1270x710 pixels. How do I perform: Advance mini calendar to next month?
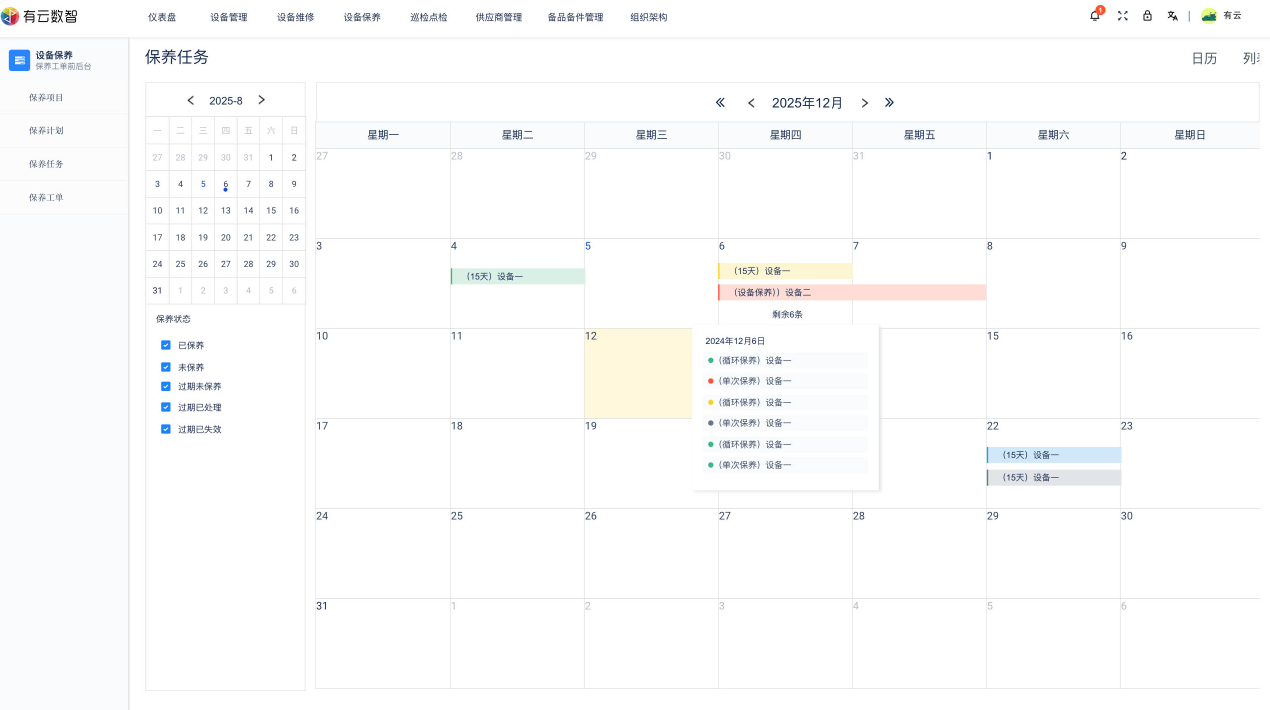tap(261, 100)
